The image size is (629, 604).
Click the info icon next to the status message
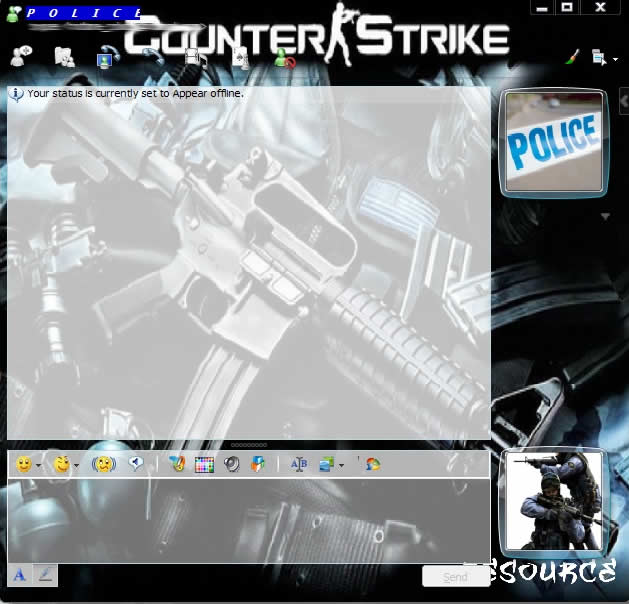point(16,95)
